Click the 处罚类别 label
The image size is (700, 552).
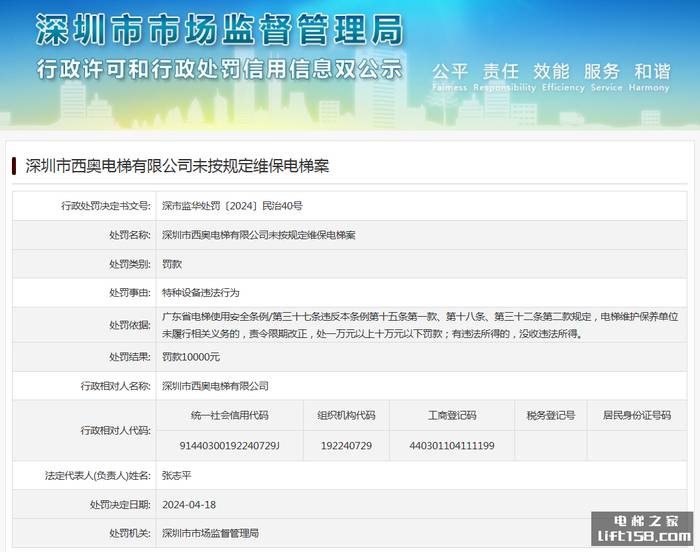130,264
